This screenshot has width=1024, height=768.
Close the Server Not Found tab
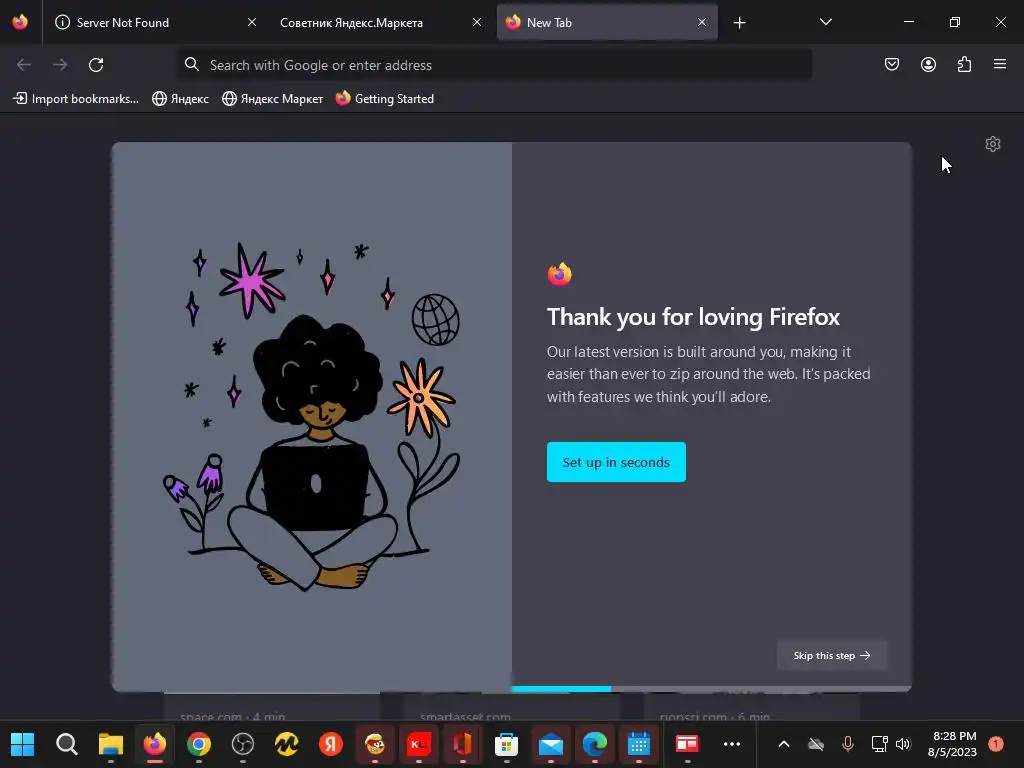252,22
